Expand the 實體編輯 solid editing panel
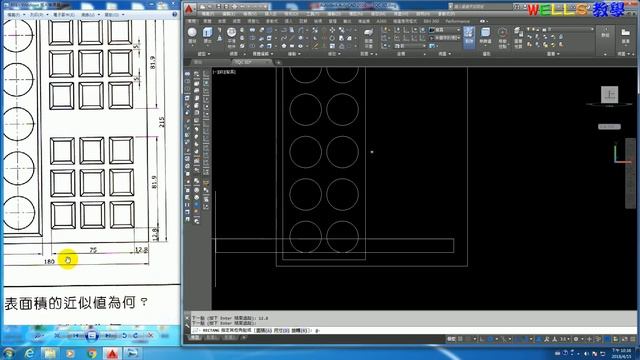 pos(262,54)
